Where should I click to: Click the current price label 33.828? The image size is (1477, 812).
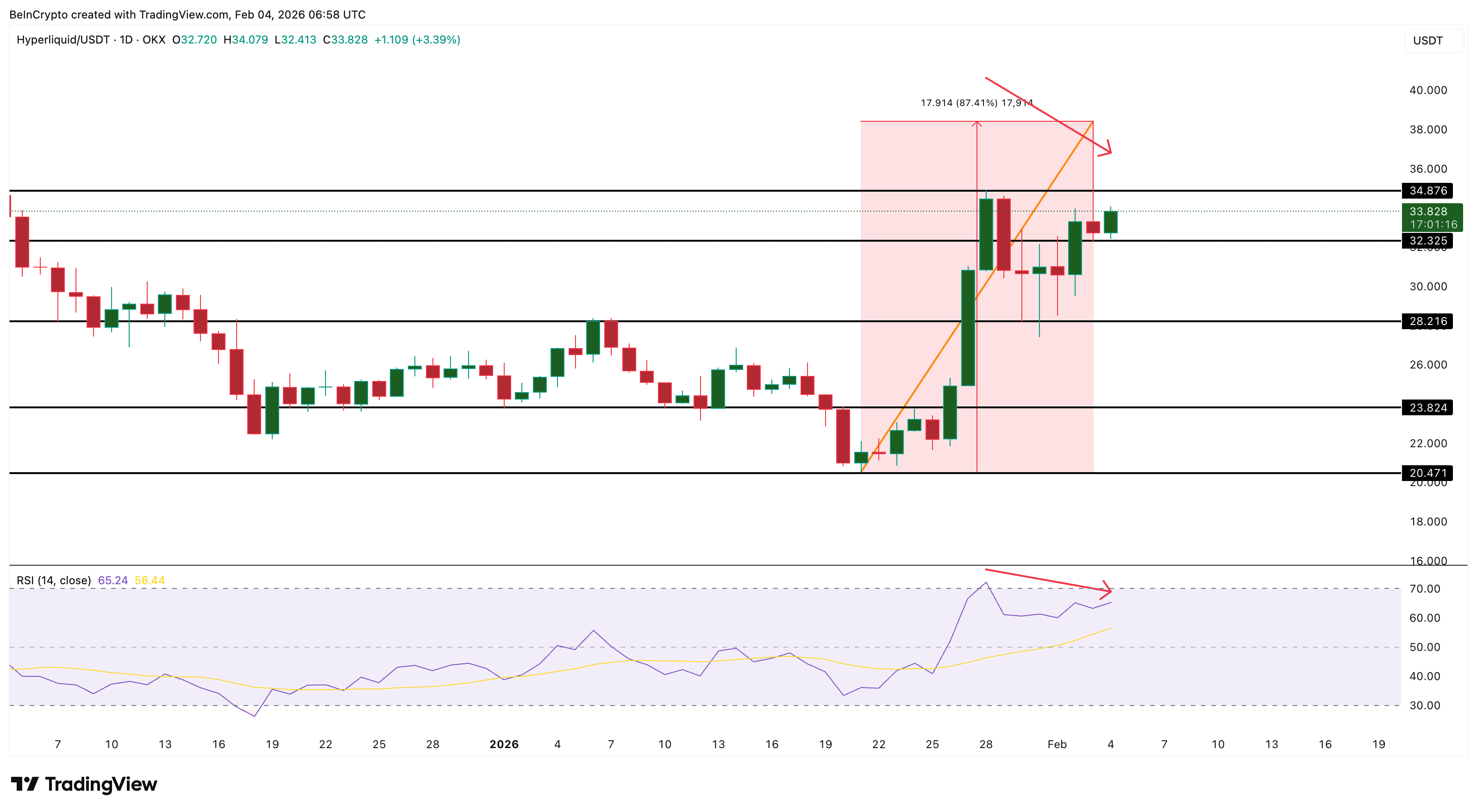coord(1429,211)
